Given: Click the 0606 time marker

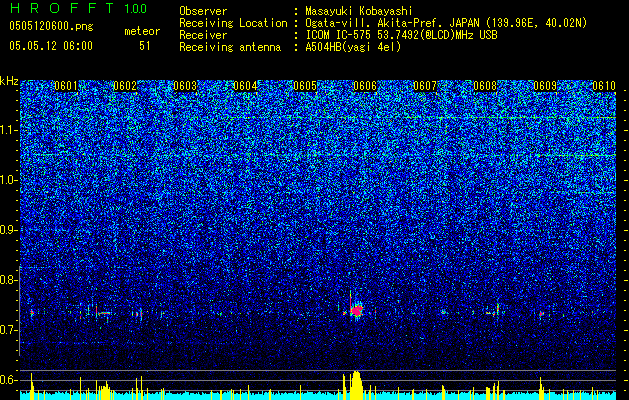Looking at the screenshot, I should tap(365, 86).
